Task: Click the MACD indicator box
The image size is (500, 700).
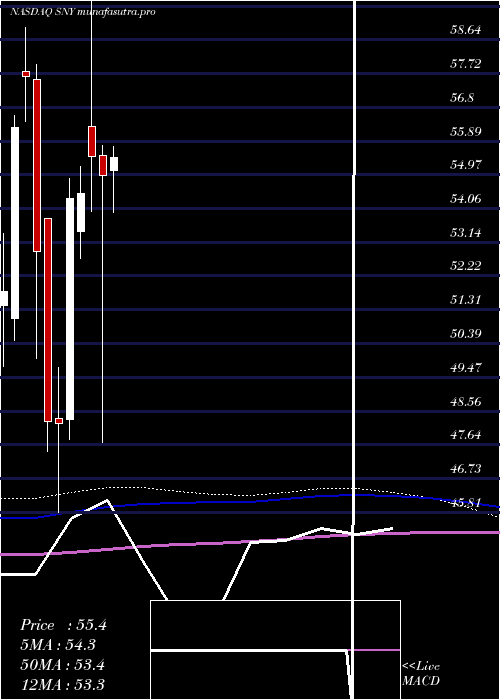Action: coord(275,650)
